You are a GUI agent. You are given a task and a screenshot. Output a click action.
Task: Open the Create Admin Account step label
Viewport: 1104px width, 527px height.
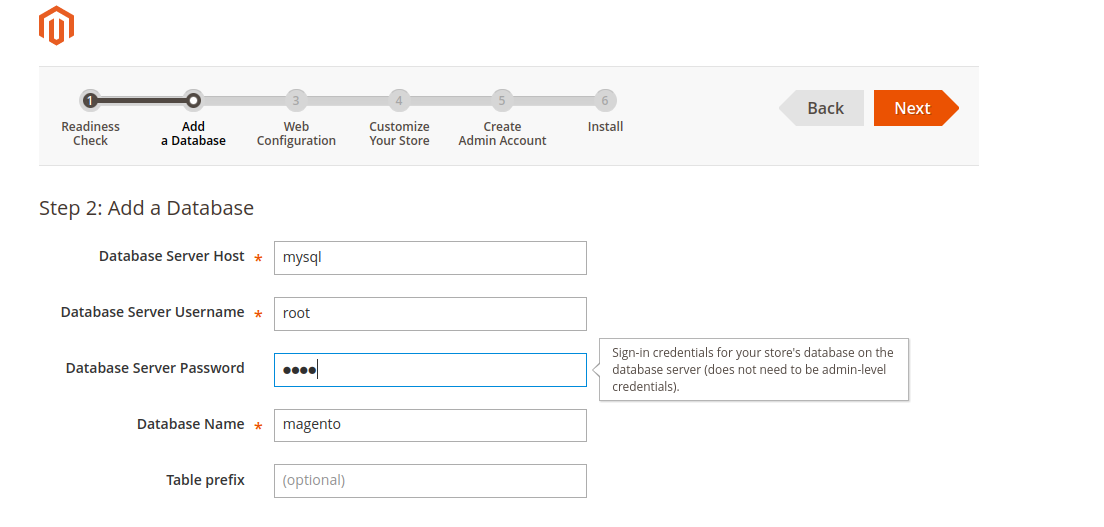(502, 134)
